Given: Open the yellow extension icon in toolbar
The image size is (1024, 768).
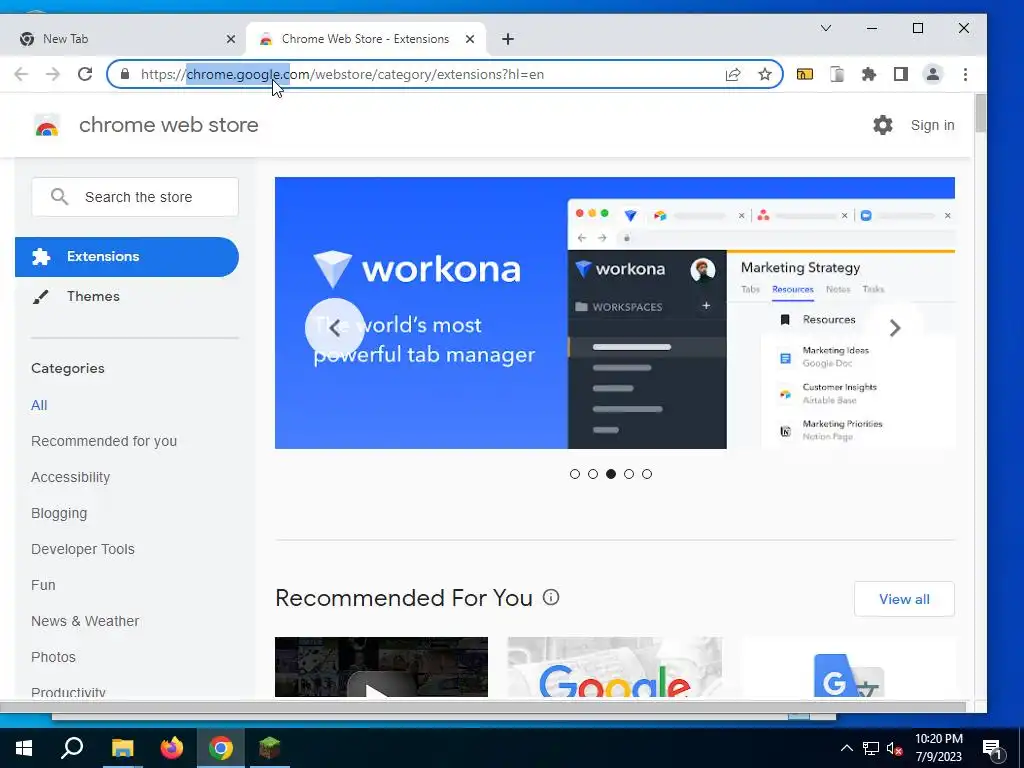Looking at the screenshot, I should [805, 74].
